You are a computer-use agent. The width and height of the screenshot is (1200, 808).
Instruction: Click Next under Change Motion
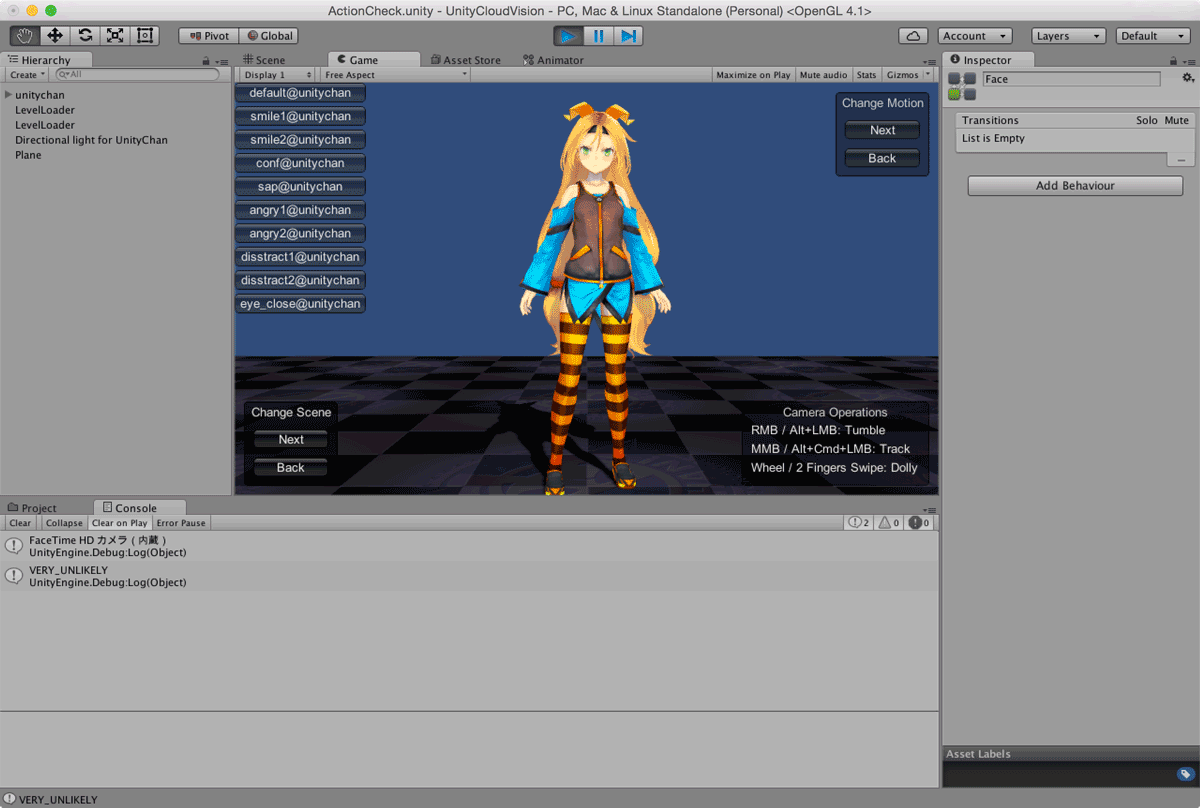click(x=882, y=130)
